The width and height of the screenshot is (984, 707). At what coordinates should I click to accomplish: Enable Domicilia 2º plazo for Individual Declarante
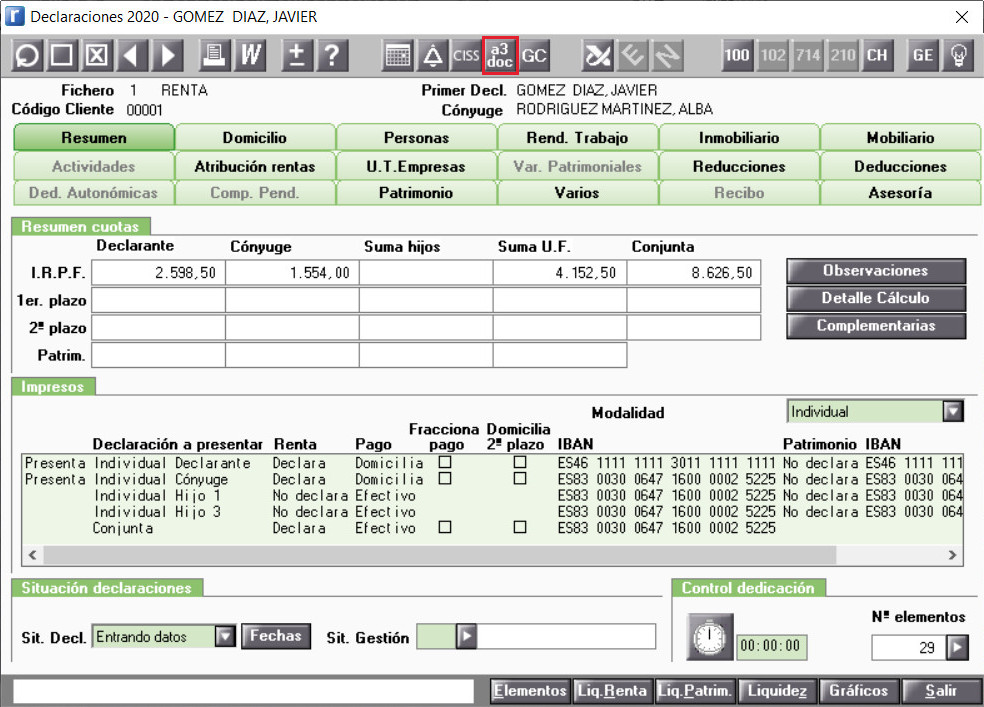pos(520,462)
